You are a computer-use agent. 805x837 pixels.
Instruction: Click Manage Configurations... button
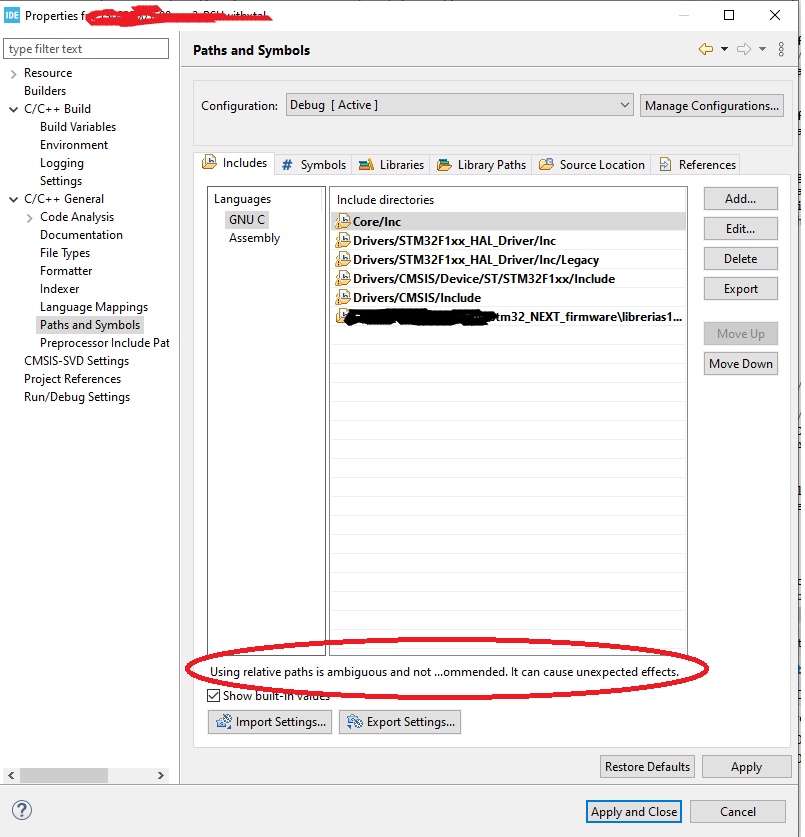[712, 106]
